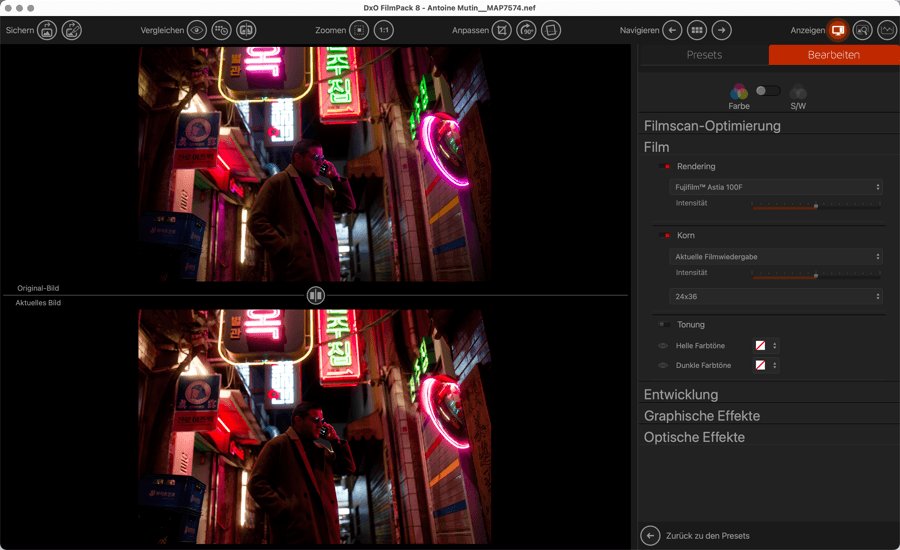Zoom to 1:1 view
900x550 pixels.
384,30
